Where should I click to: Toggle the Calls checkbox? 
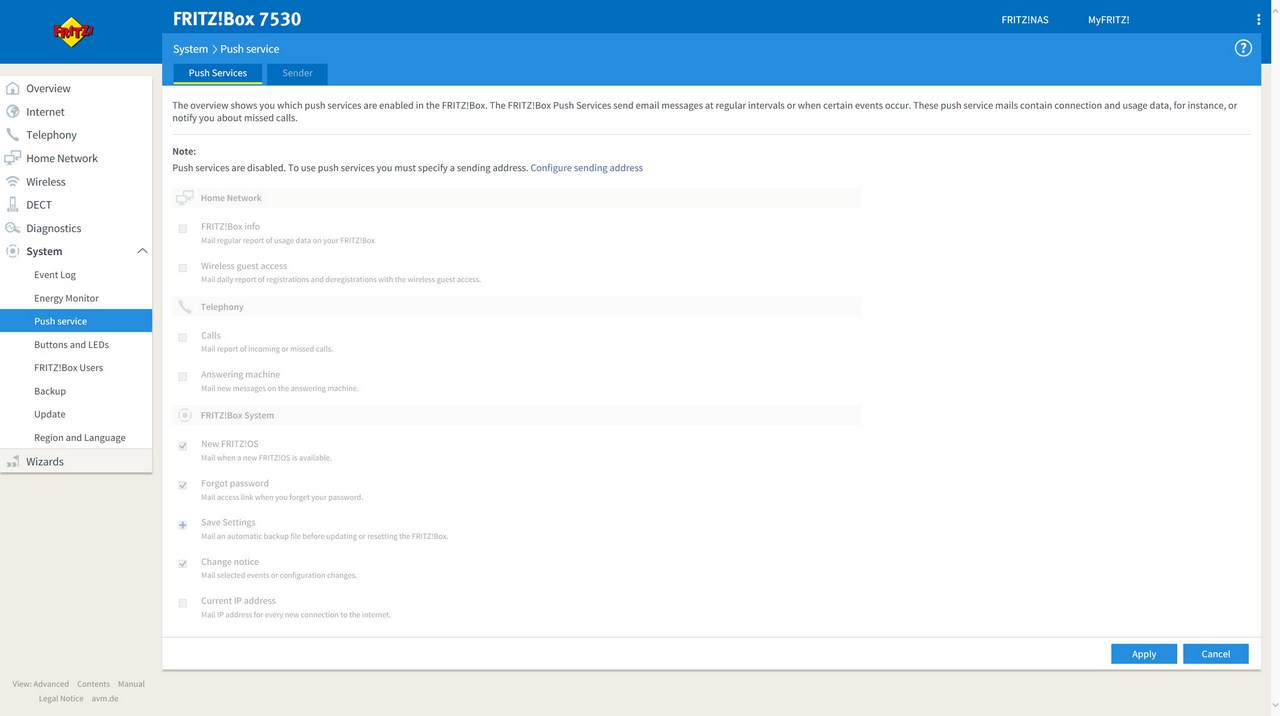(x=183, y=338)
